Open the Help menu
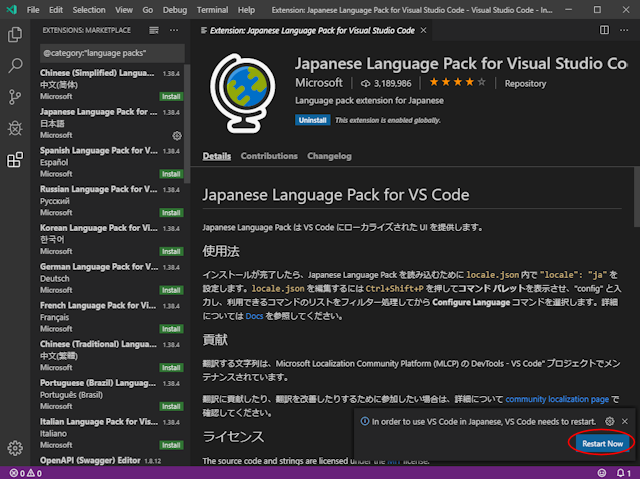 (246, 10)
